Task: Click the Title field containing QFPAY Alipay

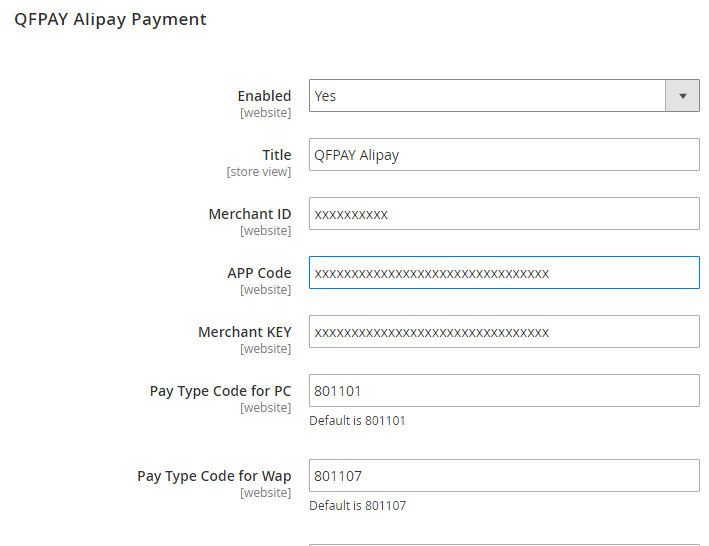Action: click(503, 155)
